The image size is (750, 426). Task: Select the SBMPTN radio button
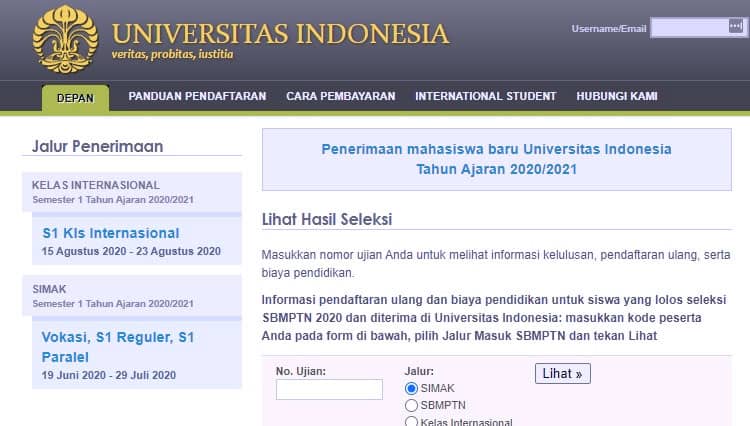point(411,405)
